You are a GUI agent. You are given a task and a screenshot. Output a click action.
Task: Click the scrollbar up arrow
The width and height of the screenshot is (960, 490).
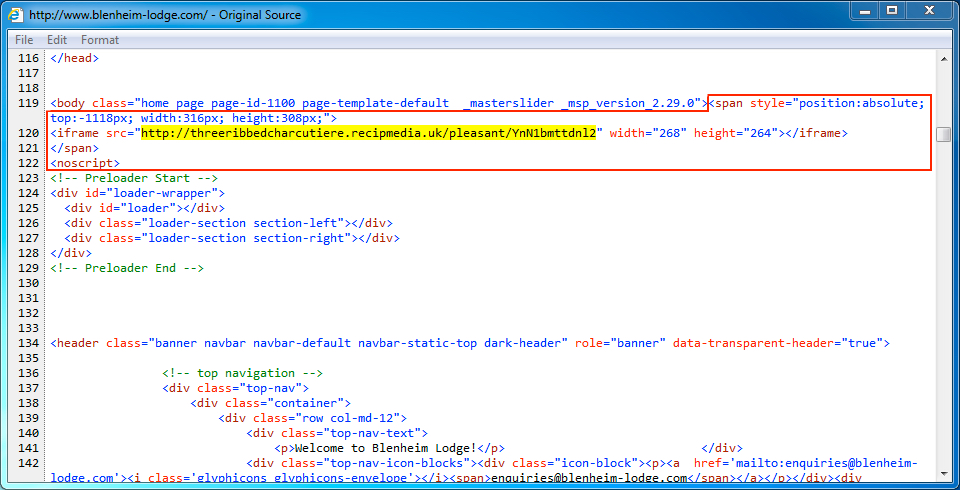[943, 58]
